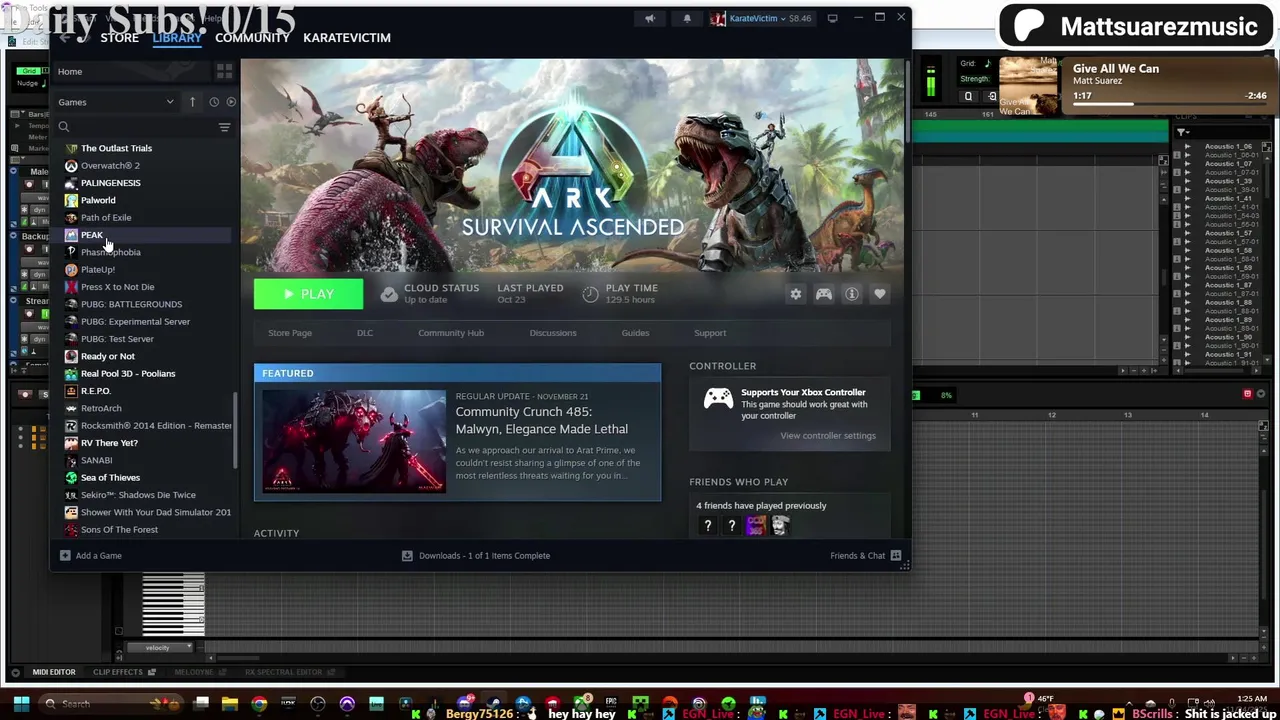Switch library to grid collections view icon
Image resolution: width=1280 pixels, height=720 pixels.
(x=224, y=71)
